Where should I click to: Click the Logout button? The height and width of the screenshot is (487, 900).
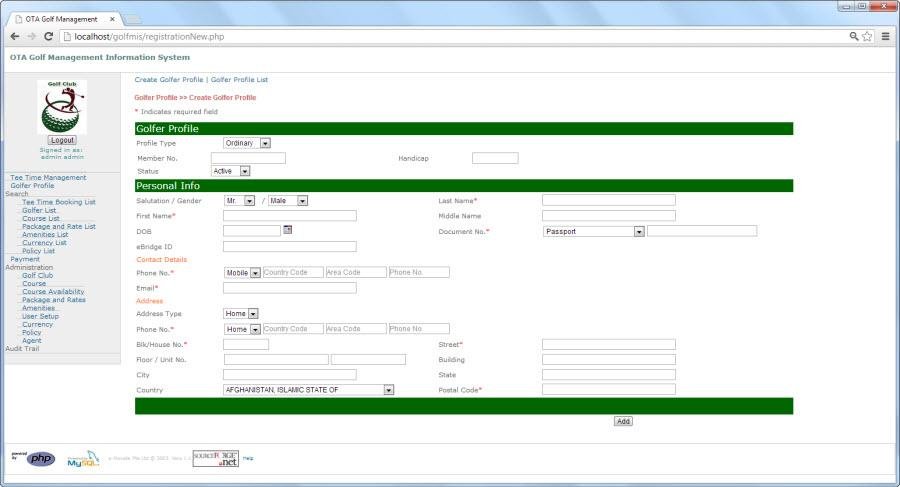(x=62, y=140)
